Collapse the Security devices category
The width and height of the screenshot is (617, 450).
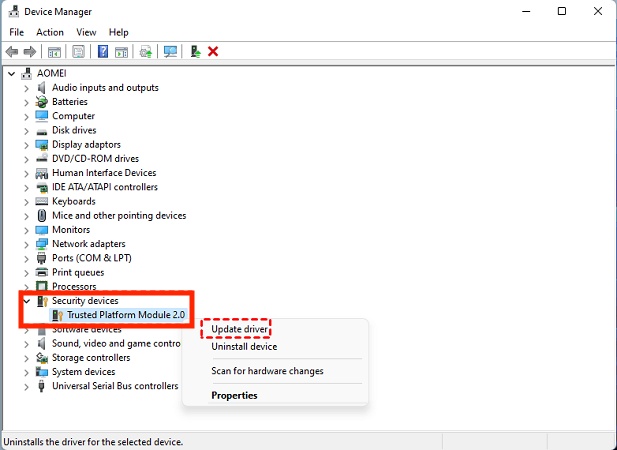27,301
